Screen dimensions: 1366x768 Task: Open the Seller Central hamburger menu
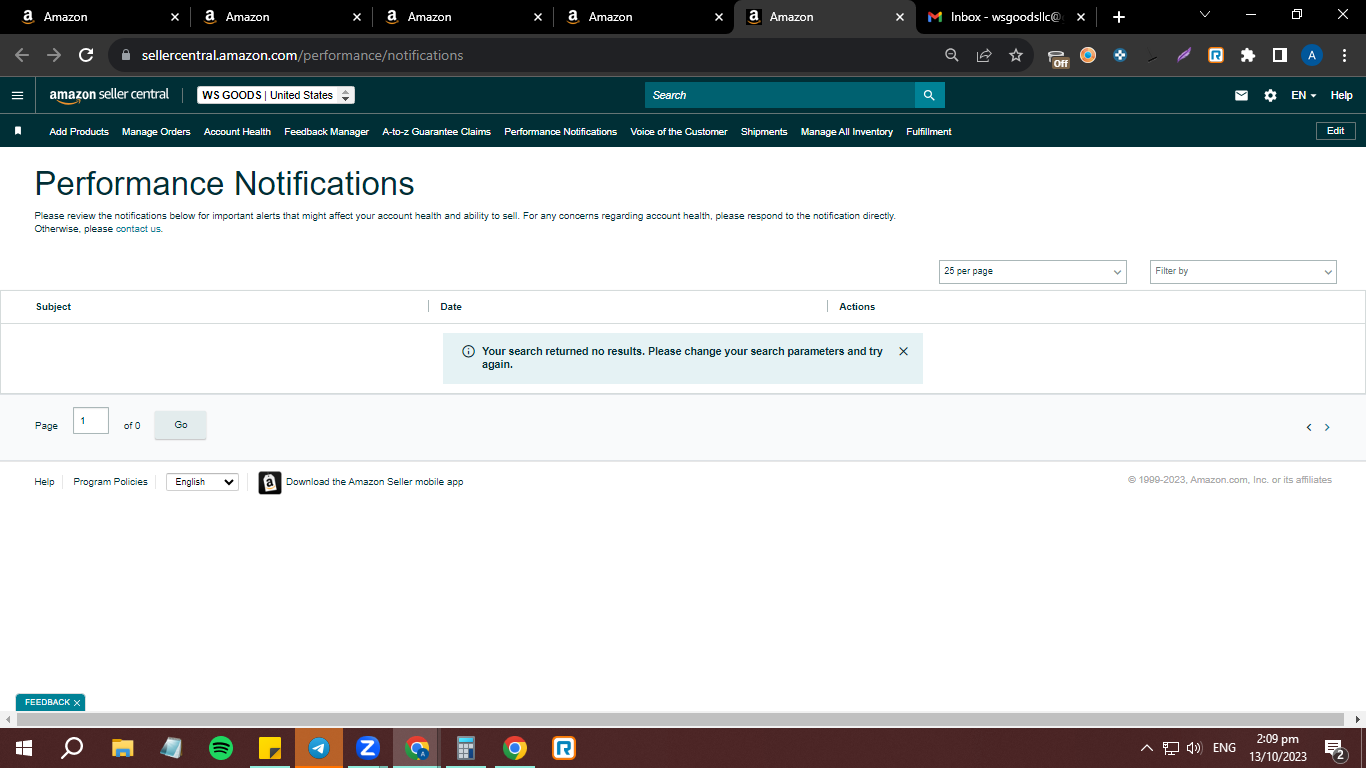(x=17, y=95)
